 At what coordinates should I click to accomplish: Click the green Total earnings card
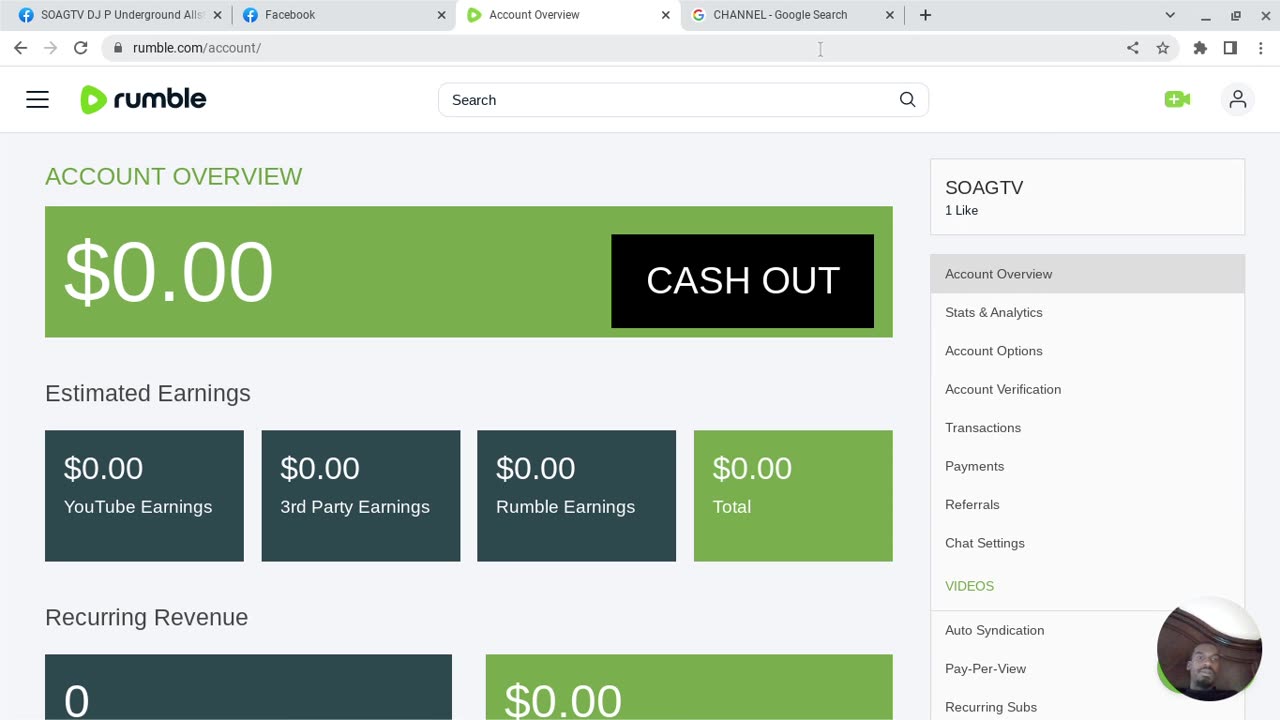(x=793, y=496)
